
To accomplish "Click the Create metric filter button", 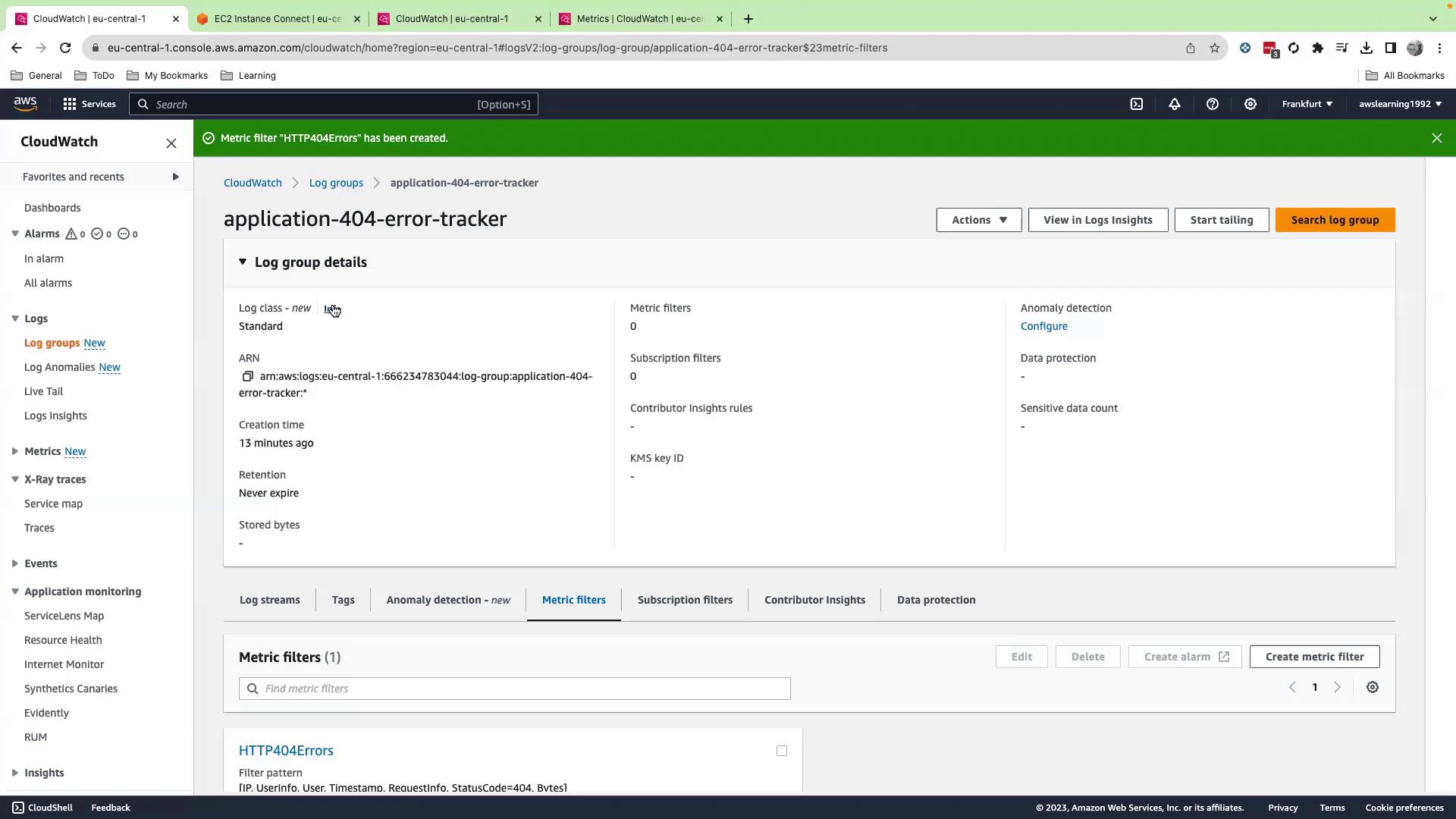I will (1313, 657).
